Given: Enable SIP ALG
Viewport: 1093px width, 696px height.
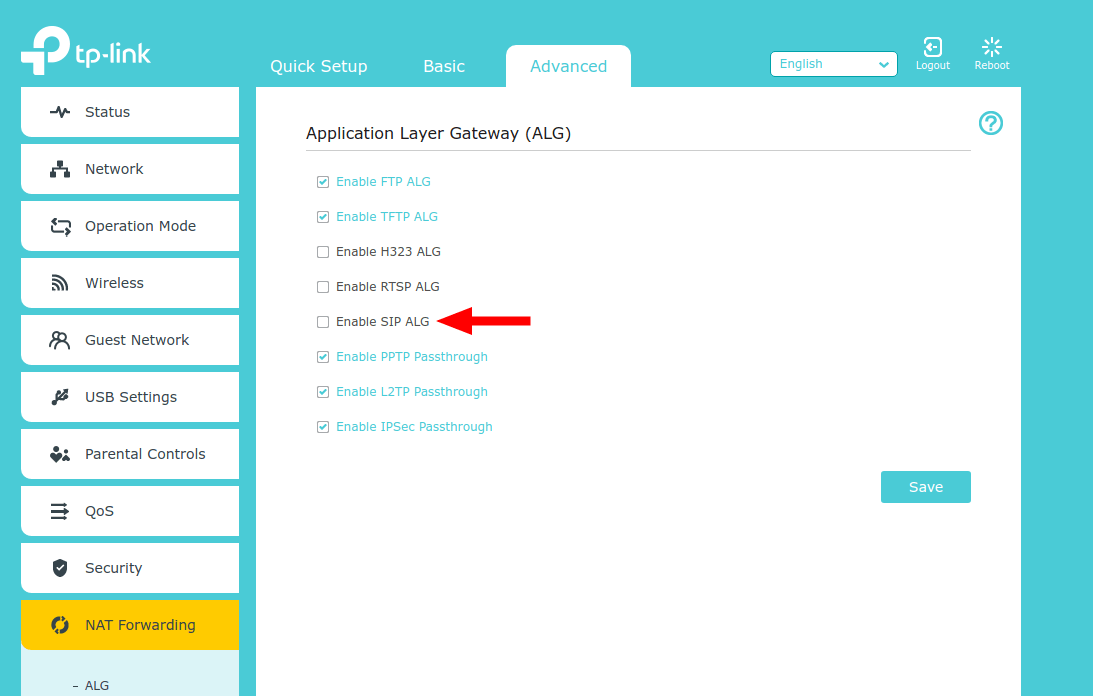Looking at the screenshot, I should pos(323,321).
